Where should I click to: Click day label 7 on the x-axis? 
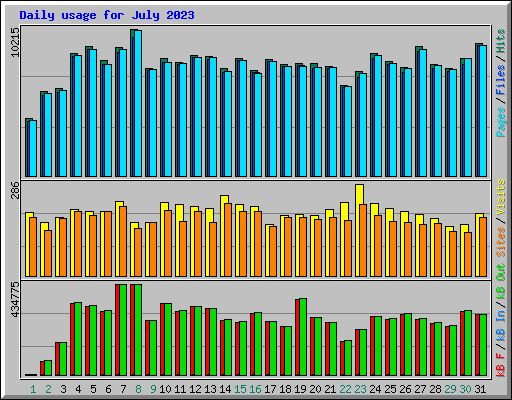123,389
